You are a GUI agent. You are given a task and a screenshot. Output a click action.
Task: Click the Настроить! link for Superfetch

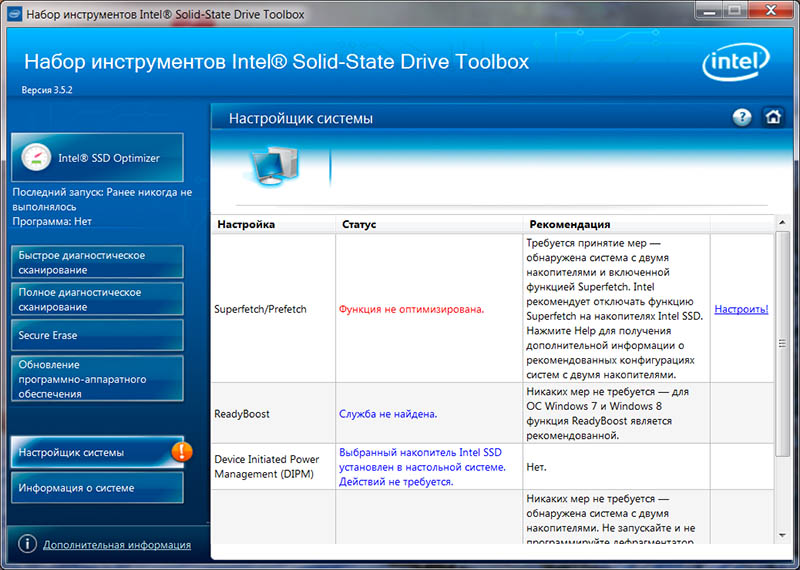click(741, 310)
